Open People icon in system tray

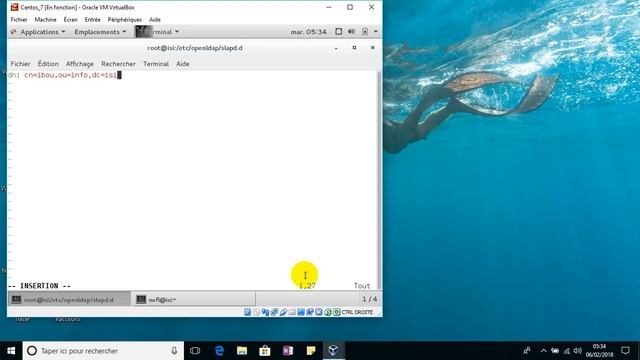pyautogui.click(x=527, y=351)
